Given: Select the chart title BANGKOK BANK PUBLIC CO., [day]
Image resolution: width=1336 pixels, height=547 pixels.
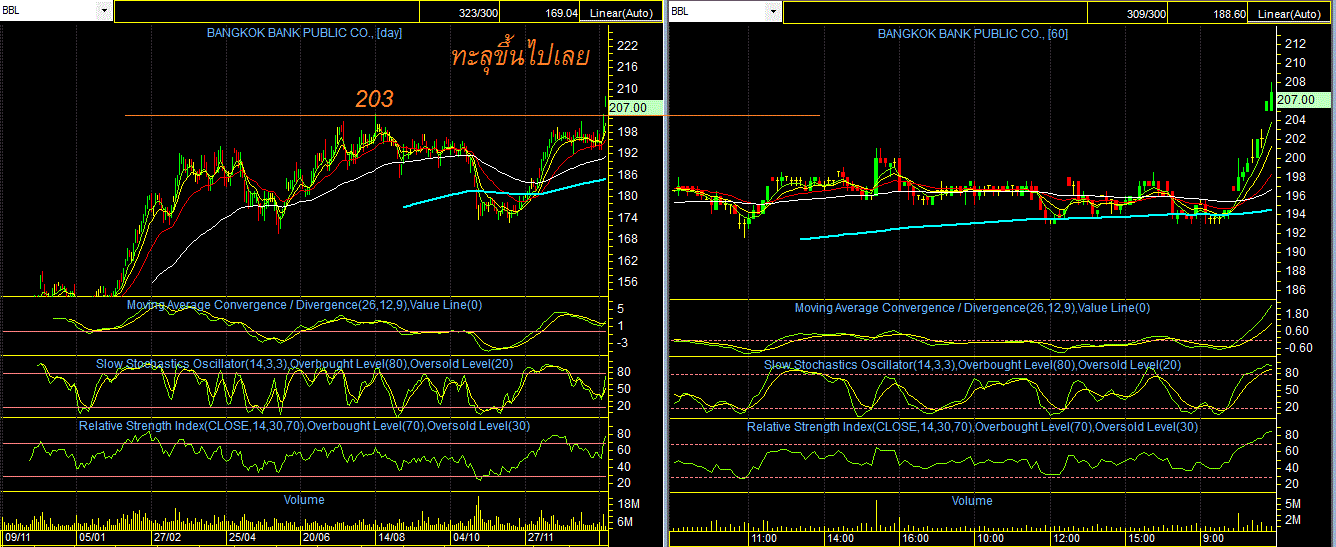Looking at the screenshot, I should 305,33.
